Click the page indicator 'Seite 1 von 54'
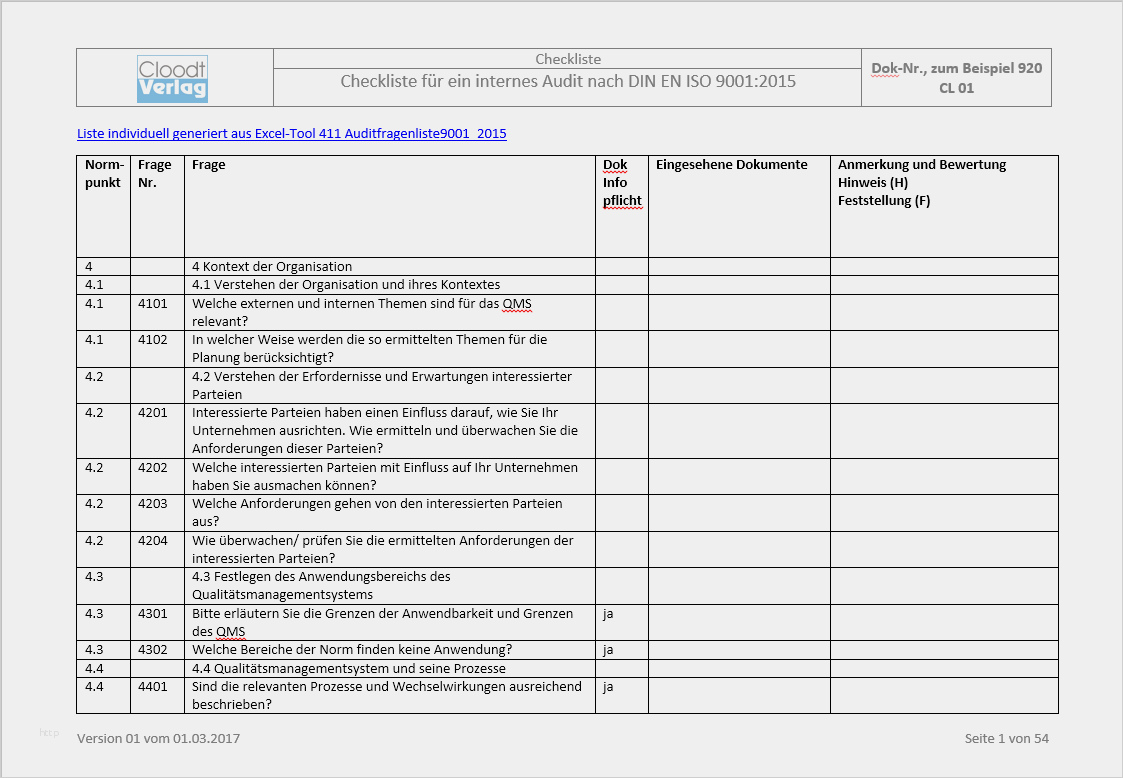This screenshot has width=1123, height=778. pos(1006,739)
